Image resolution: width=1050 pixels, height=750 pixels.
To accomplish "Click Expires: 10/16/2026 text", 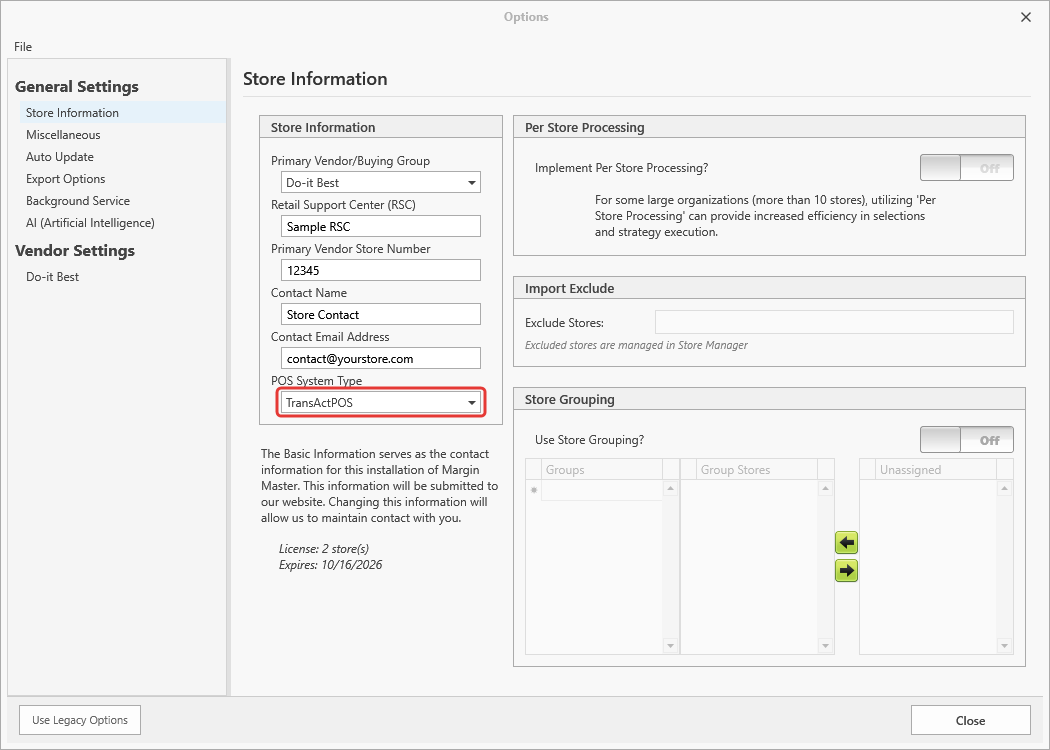I will click(x=330, y=565).
